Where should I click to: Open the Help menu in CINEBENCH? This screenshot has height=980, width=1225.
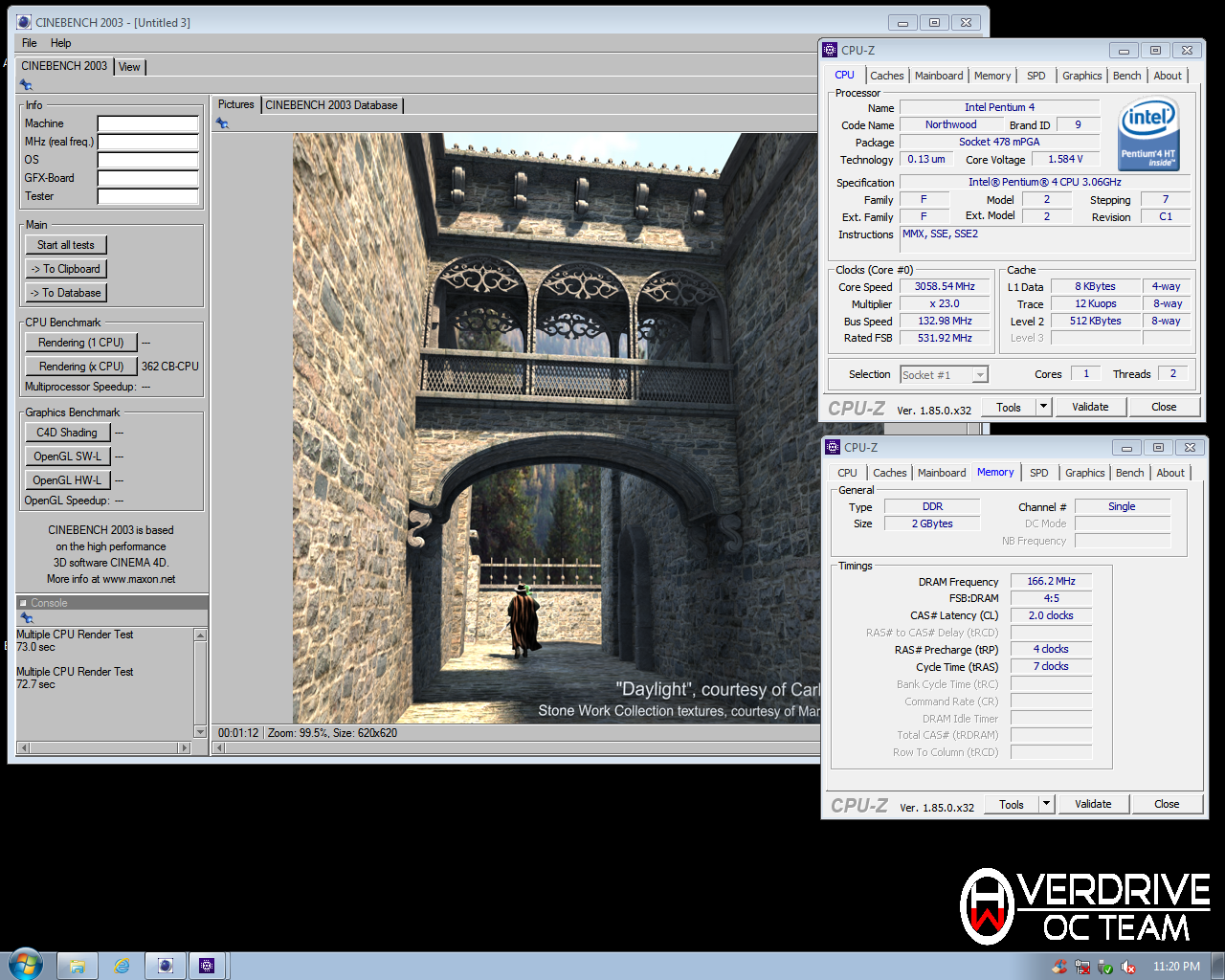coord(61,43)
